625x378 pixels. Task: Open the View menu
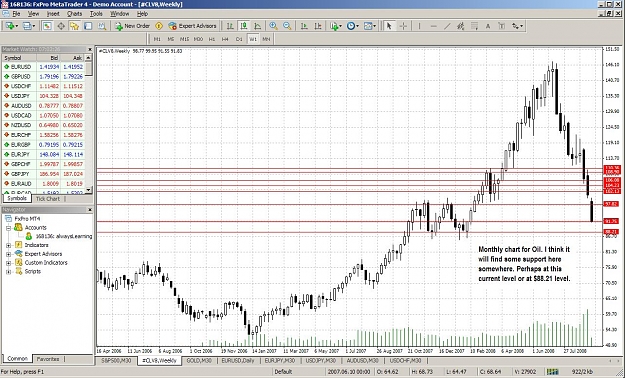(x=33, y=14)
